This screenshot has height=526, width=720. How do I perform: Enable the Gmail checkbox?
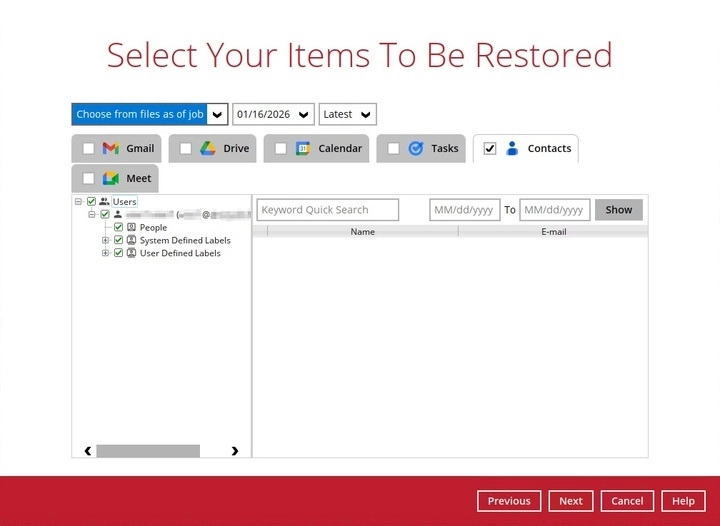tap(88, 149)
